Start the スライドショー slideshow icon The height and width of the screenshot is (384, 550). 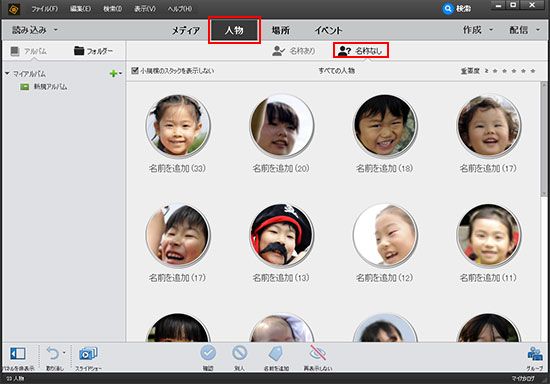tap(88, 353)
